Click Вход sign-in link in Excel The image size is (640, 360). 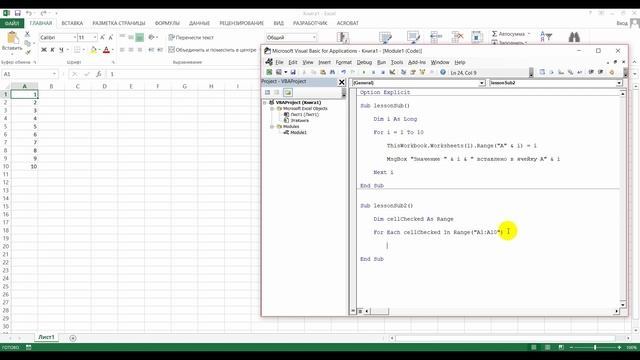(622, 23)
